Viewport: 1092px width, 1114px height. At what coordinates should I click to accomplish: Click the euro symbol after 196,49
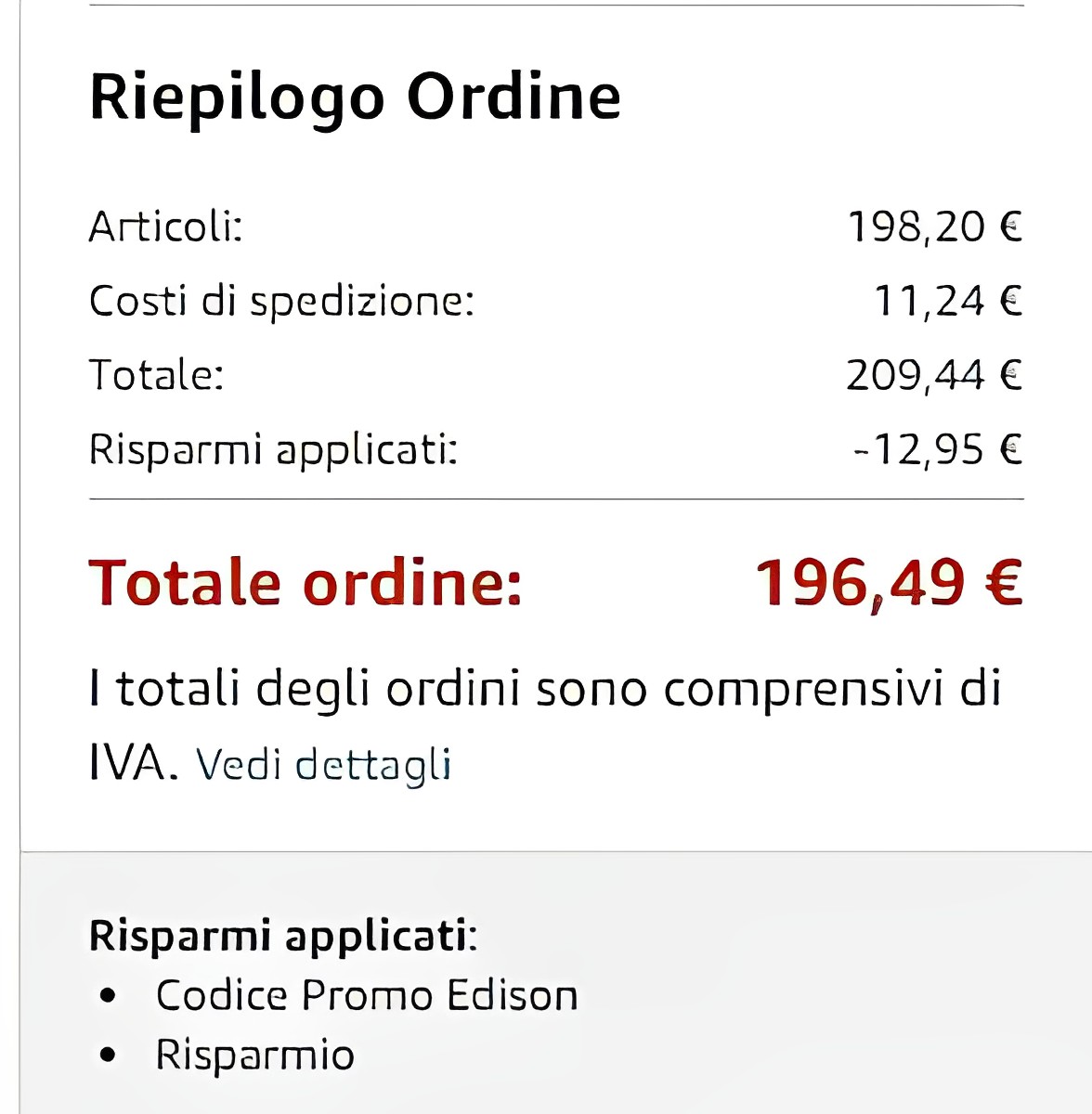pyautogui.click(x=1002, y=583)
